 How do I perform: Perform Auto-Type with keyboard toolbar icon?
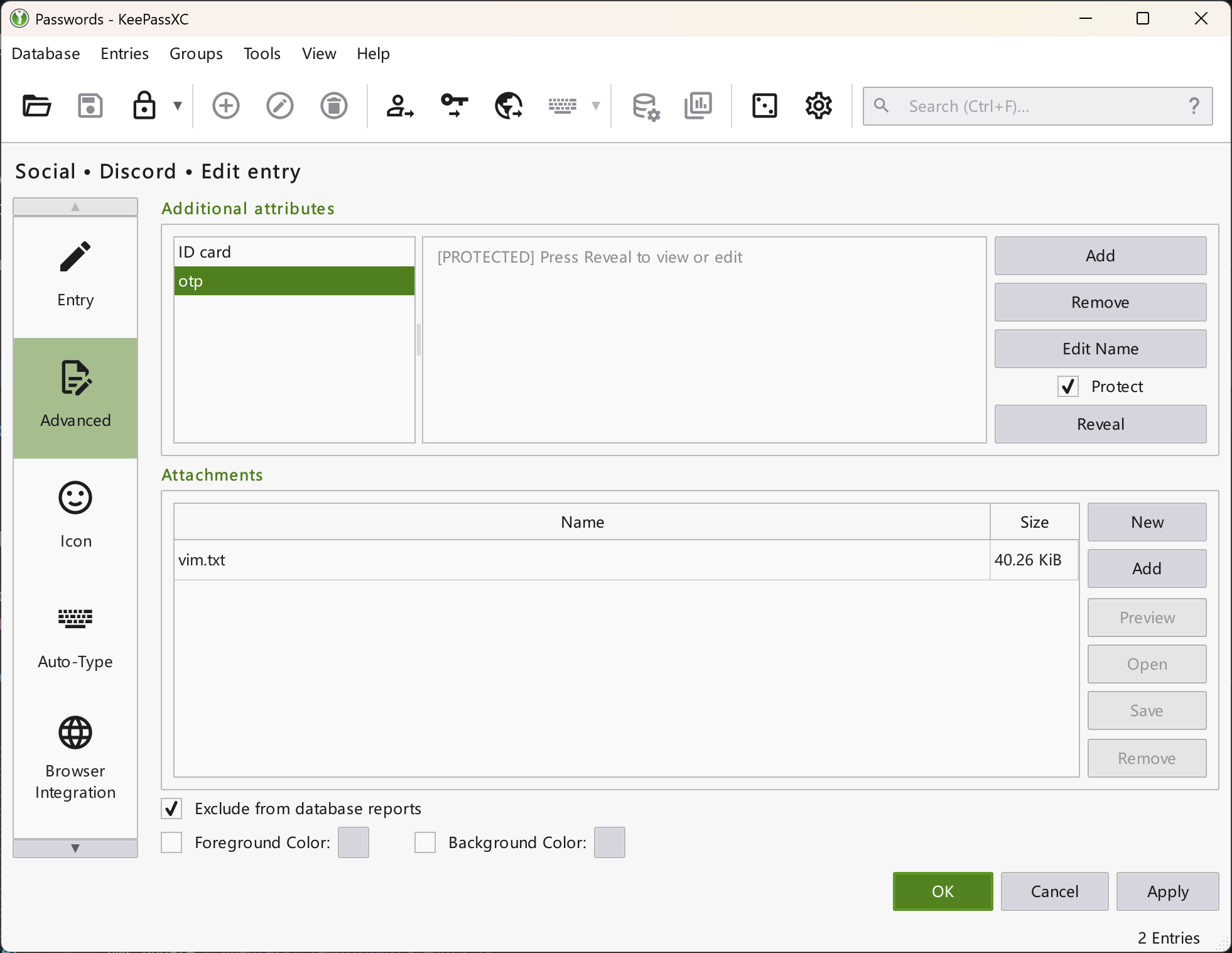563,106
